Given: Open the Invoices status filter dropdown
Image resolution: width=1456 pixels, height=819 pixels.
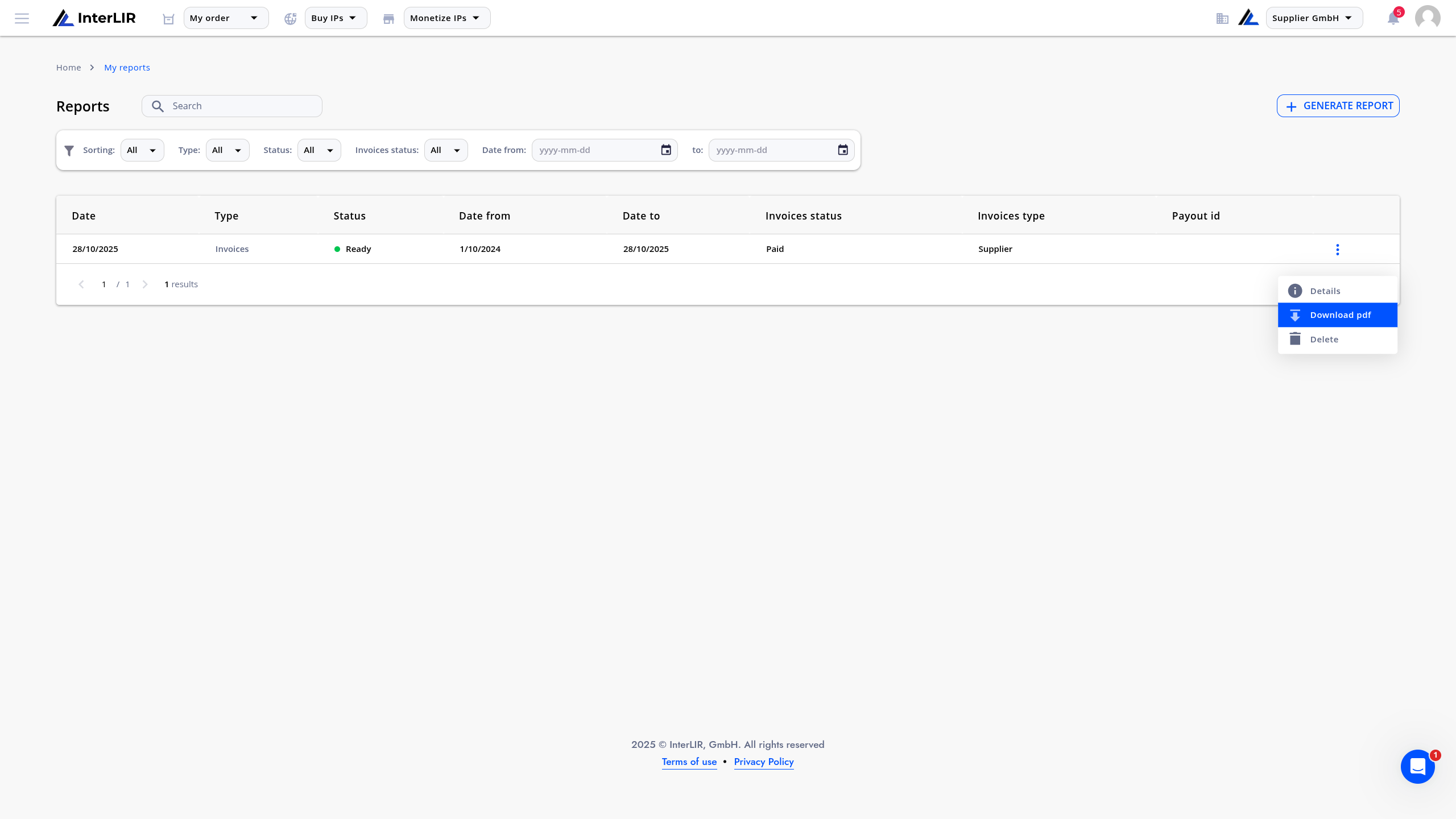Looking at the screenshot, I should tap(446, 150).
